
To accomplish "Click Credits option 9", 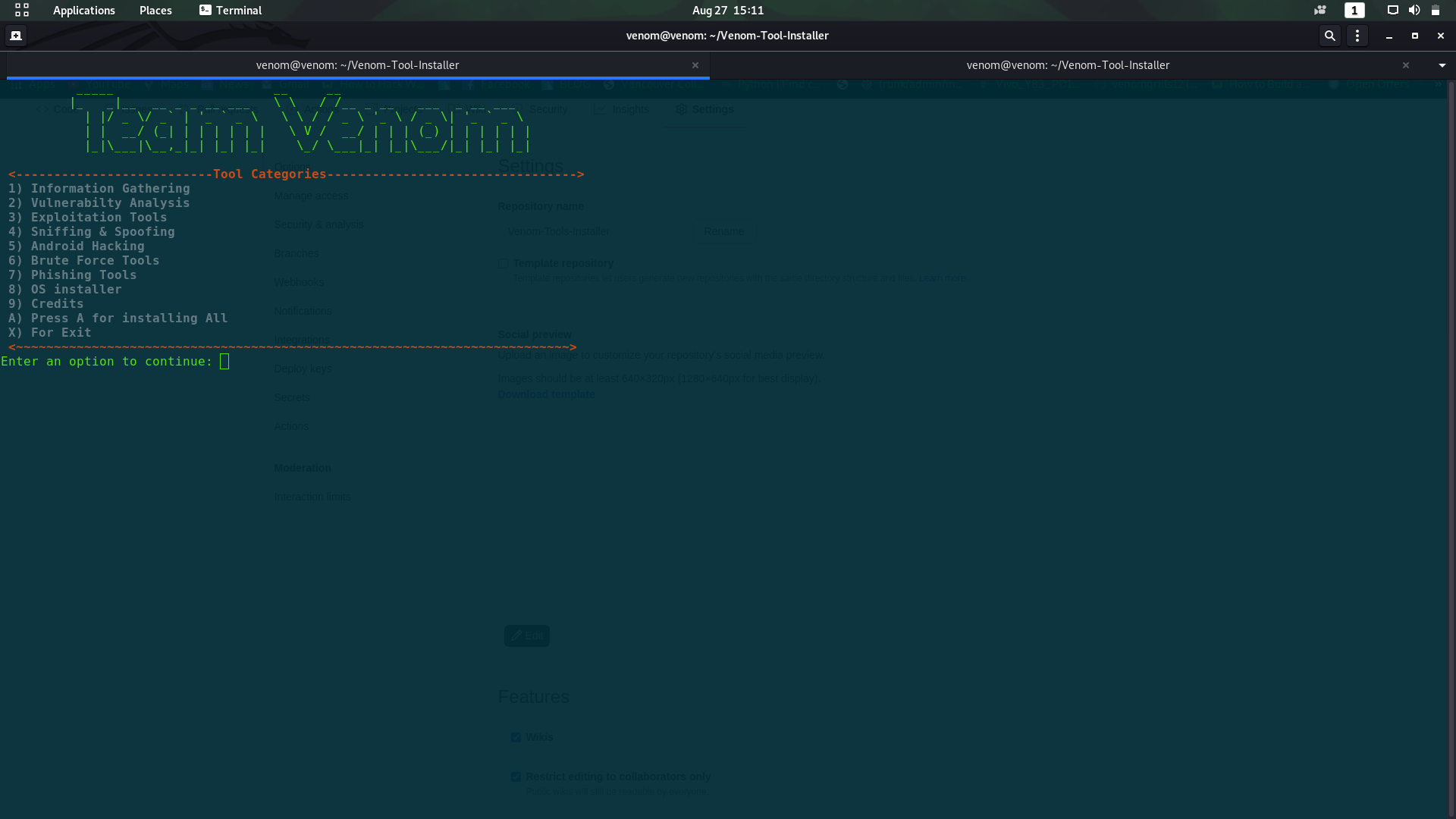I will click(x=57, y=303).
